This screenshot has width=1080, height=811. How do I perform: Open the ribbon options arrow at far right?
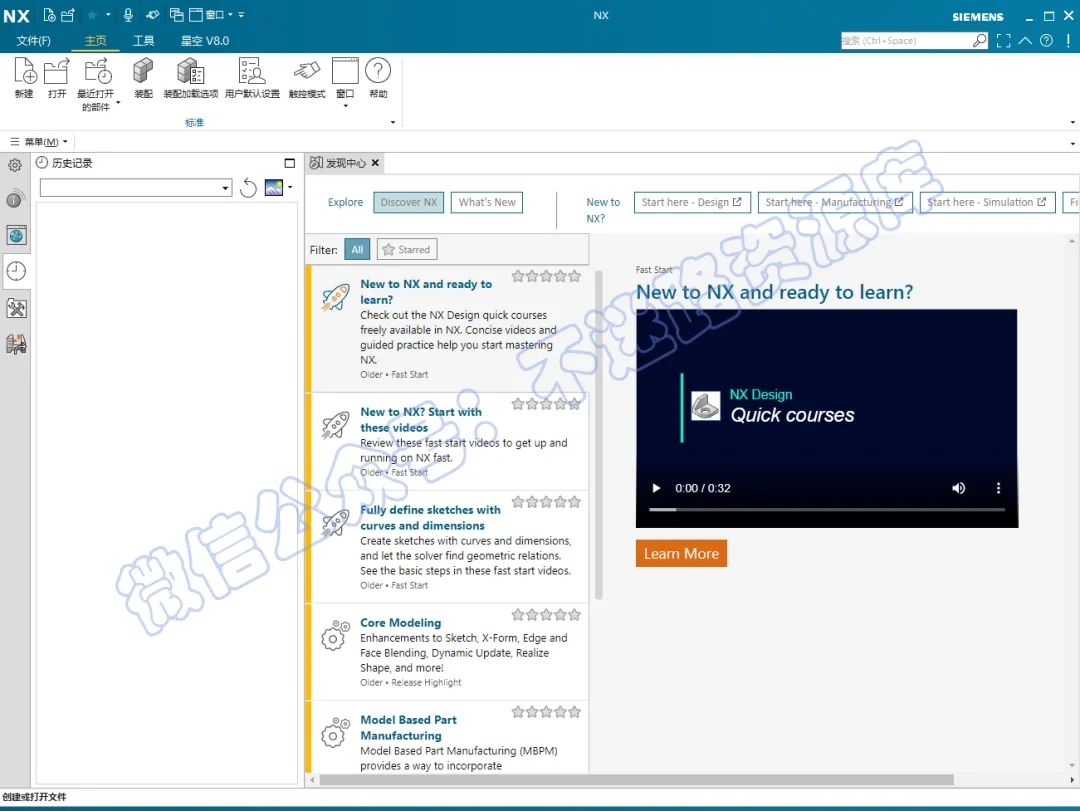coord(1072,122)
